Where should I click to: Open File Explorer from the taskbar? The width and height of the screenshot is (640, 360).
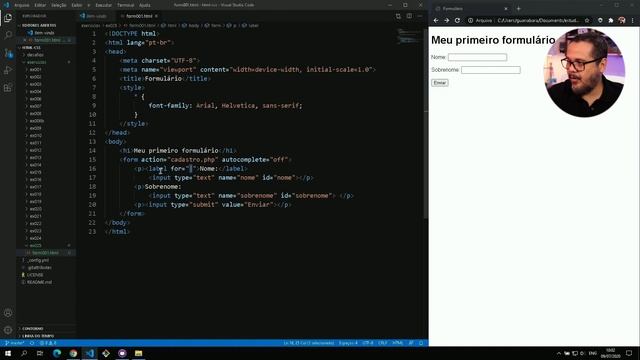pyautogui.click(x=138, y=353)
